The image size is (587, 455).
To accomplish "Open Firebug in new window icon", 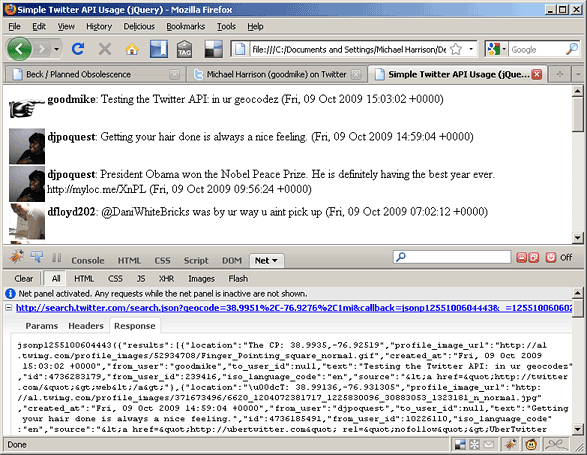I will click(534, 257).
